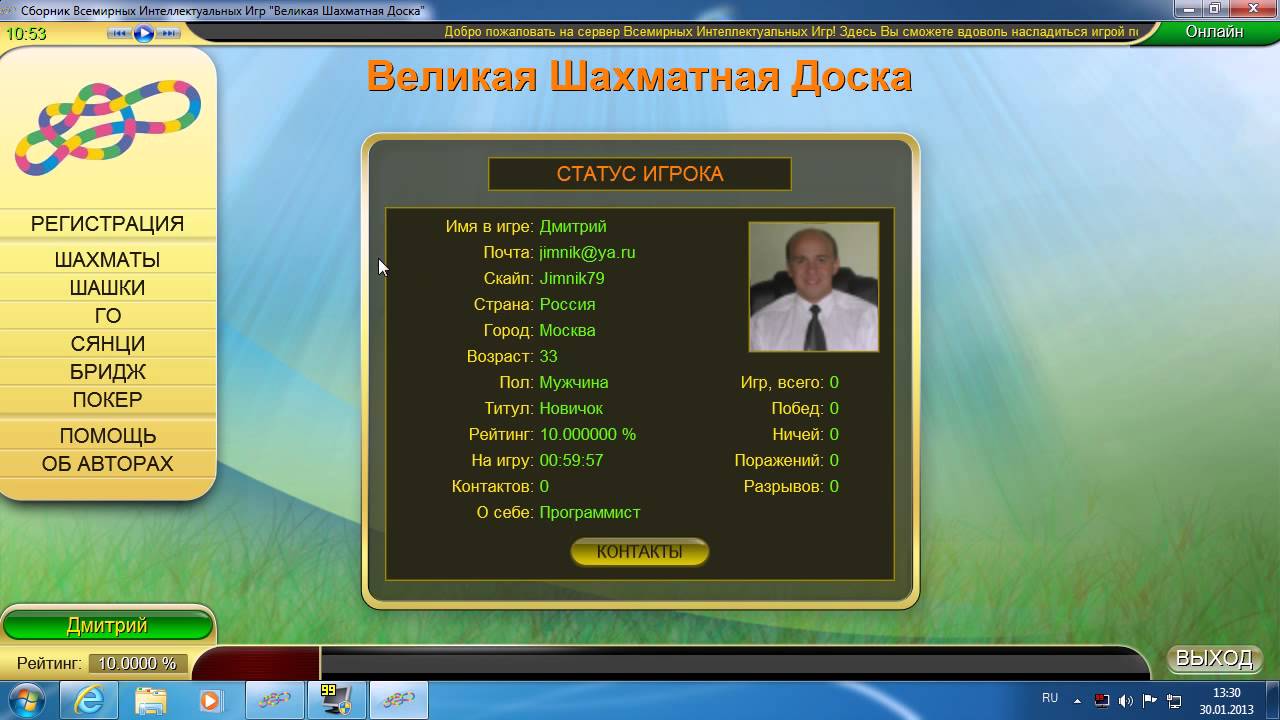This screenshot has width=1280, height=720.
Task: Open the ПОМОЩЬ help page
Action: pos(108,436)
